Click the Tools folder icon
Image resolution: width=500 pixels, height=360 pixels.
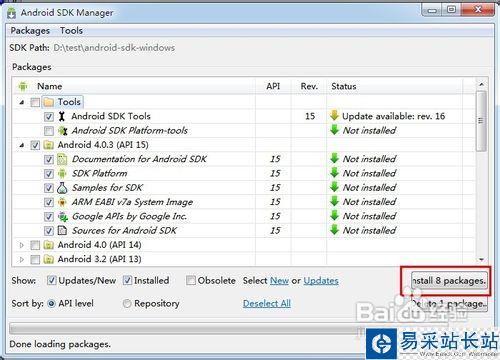(x=49, y=102)
